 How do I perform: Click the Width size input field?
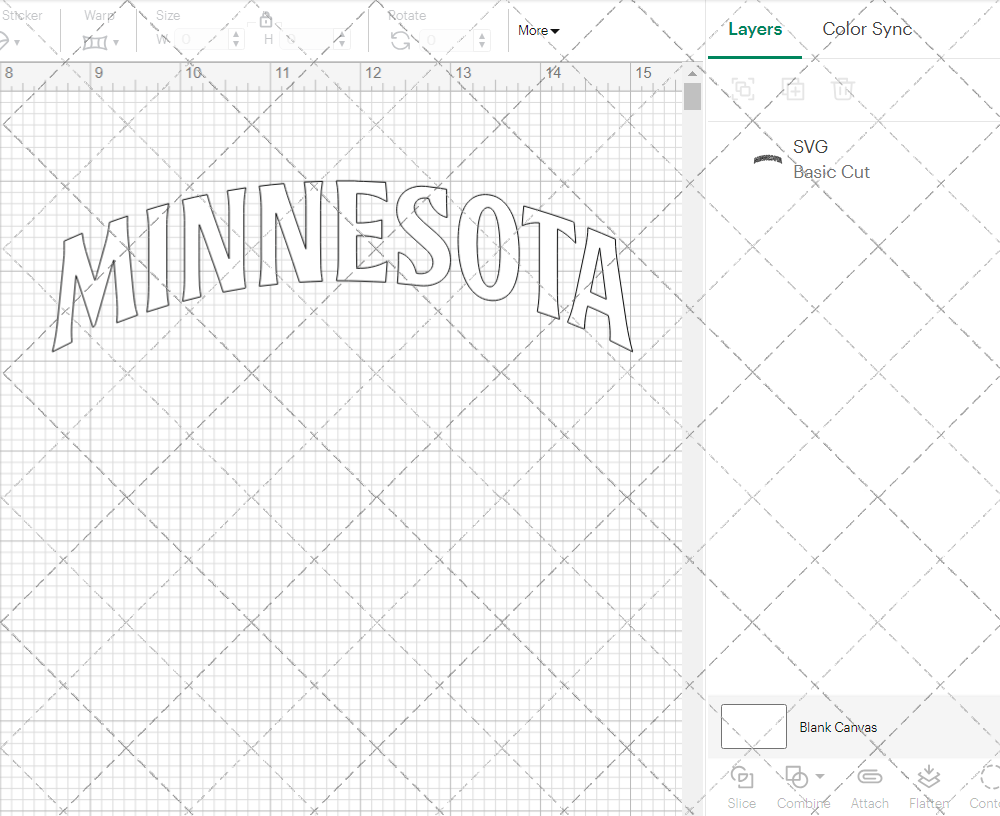pos(203,40)
